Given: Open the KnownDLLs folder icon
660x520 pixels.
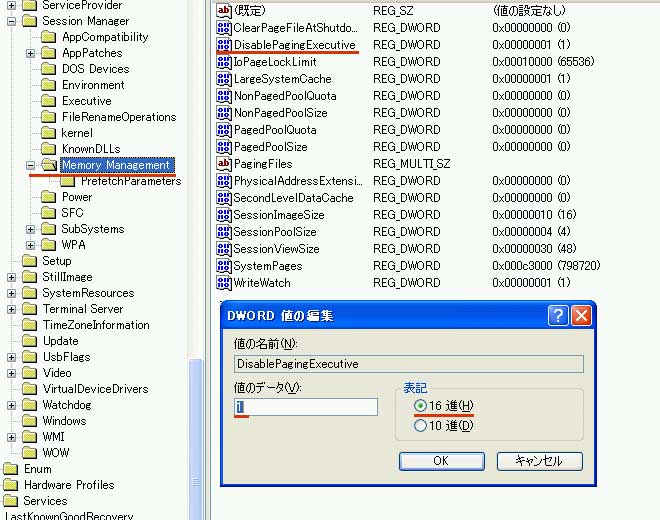Looking at the screenshot, I should click(48, 149).
